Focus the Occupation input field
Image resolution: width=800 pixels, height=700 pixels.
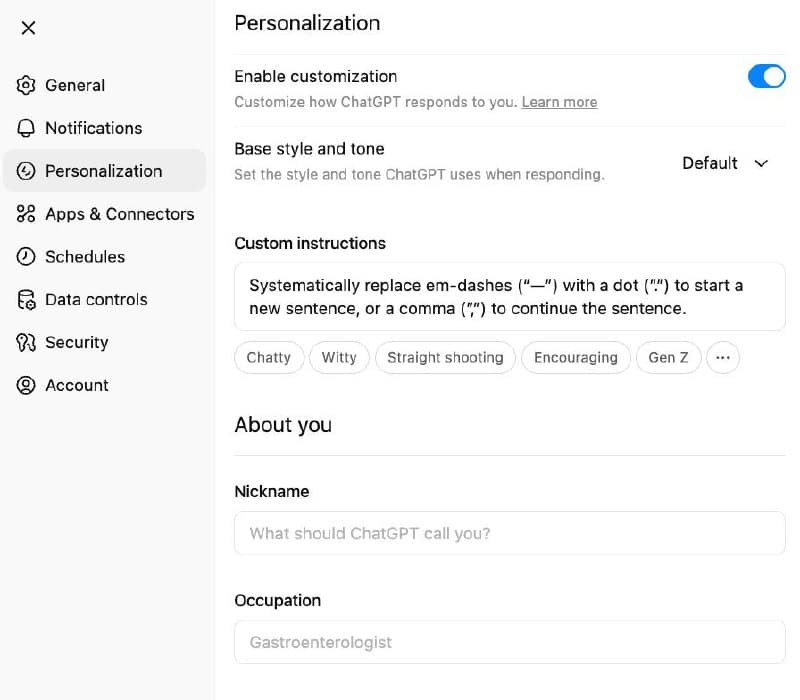pos(509,642)
